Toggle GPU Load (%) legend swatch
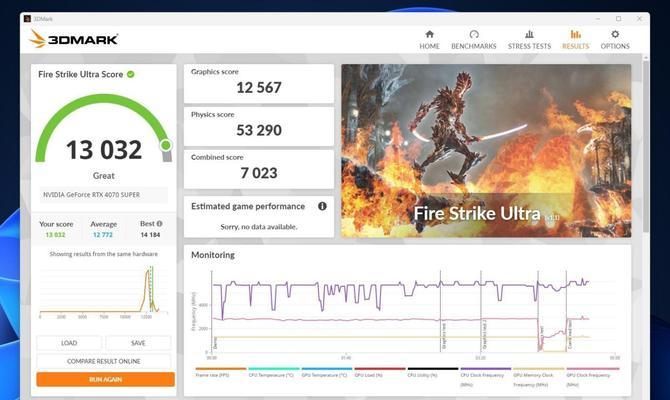Screen dimensions: 670x400 [380, 368]
